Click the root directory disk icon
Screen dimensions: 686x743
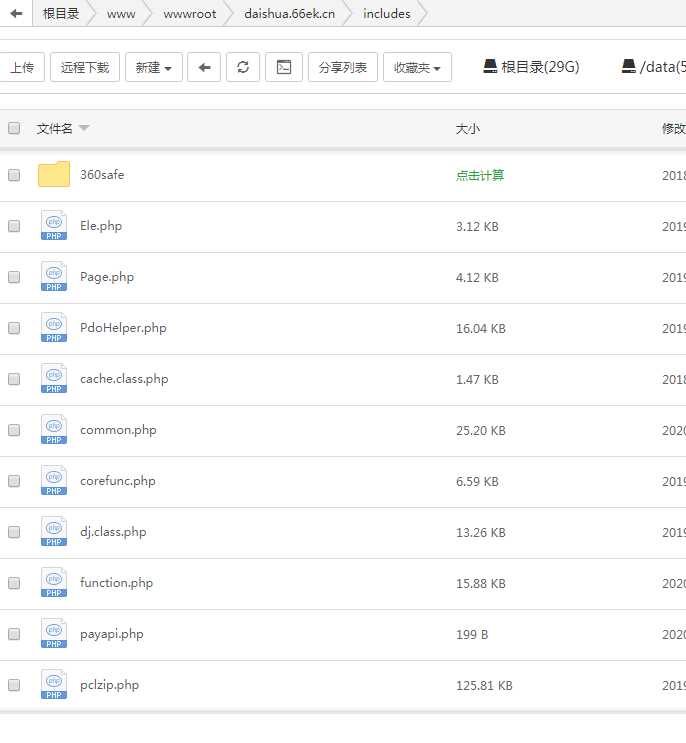(x=490, y=67)
